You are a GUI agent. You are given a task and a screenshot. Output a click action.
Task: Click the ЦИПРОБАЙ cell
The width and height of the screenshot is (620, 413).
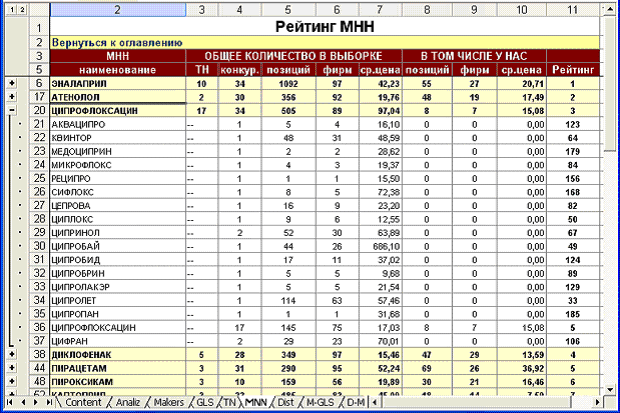[x=118, y=246]
